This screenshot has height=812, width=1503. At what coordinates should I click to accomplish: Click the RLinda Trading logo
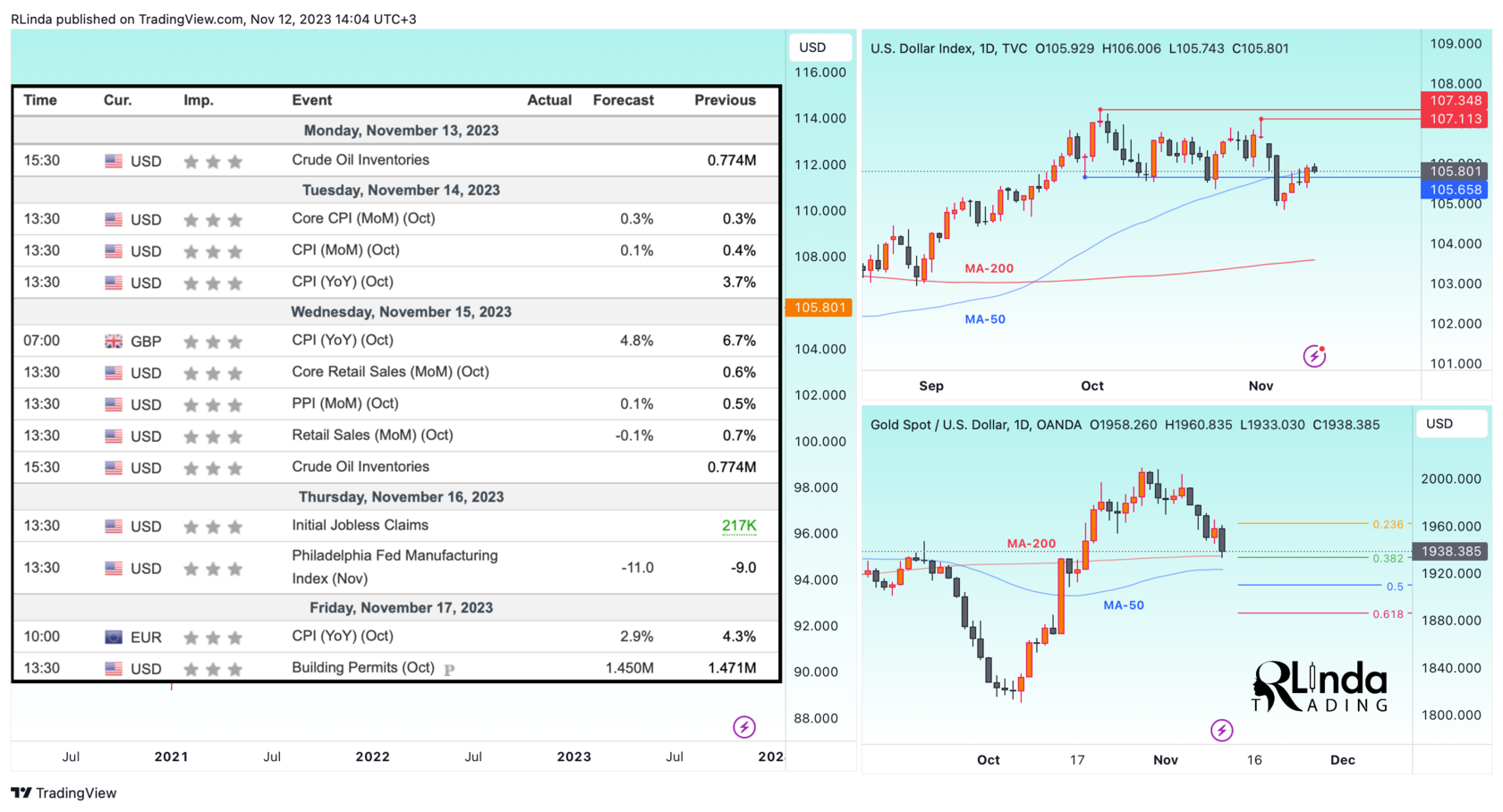pyautogui.click(x=1320, y=687)
